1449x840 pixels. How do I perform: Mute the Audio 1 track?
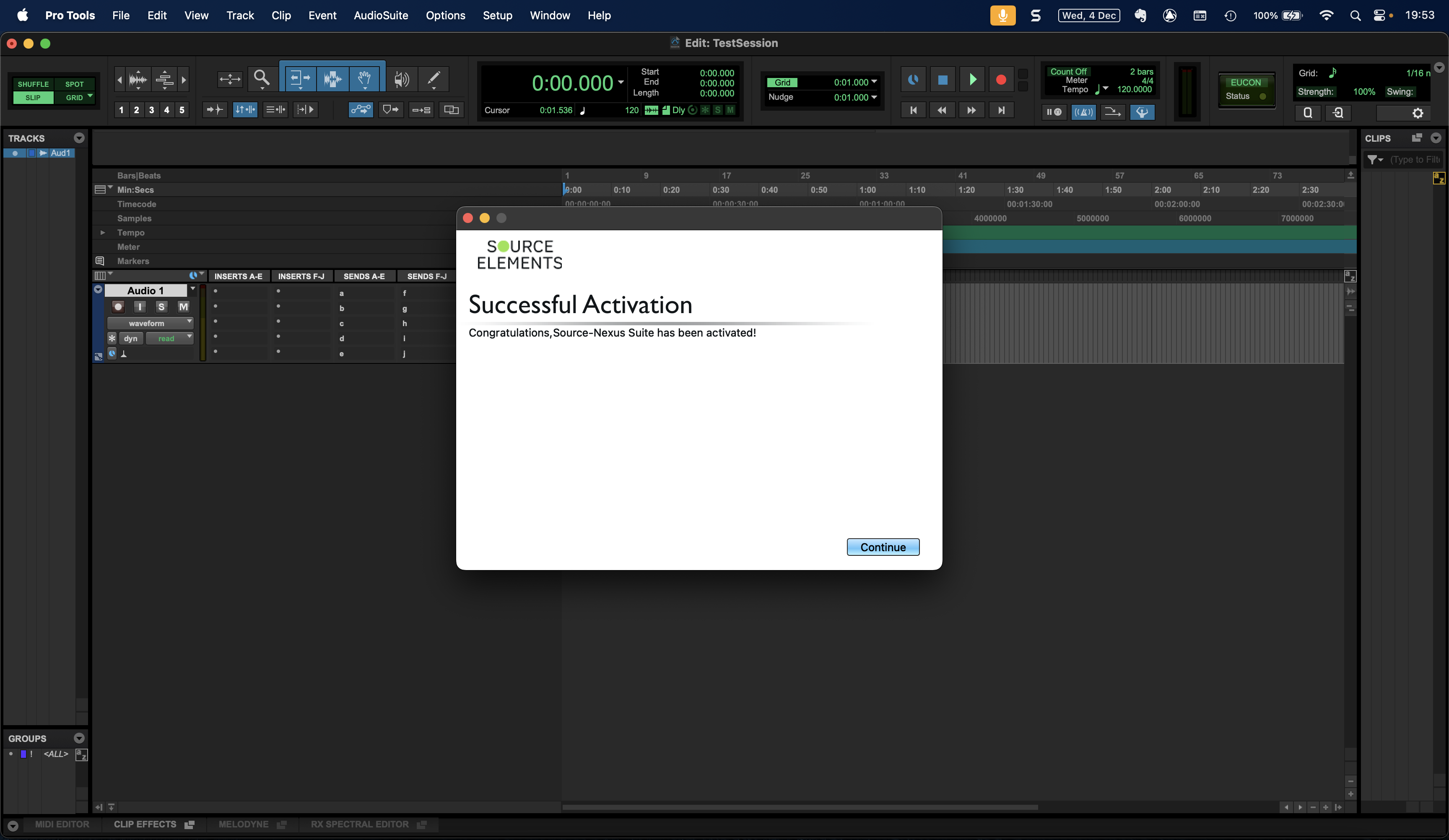point(183,306)
